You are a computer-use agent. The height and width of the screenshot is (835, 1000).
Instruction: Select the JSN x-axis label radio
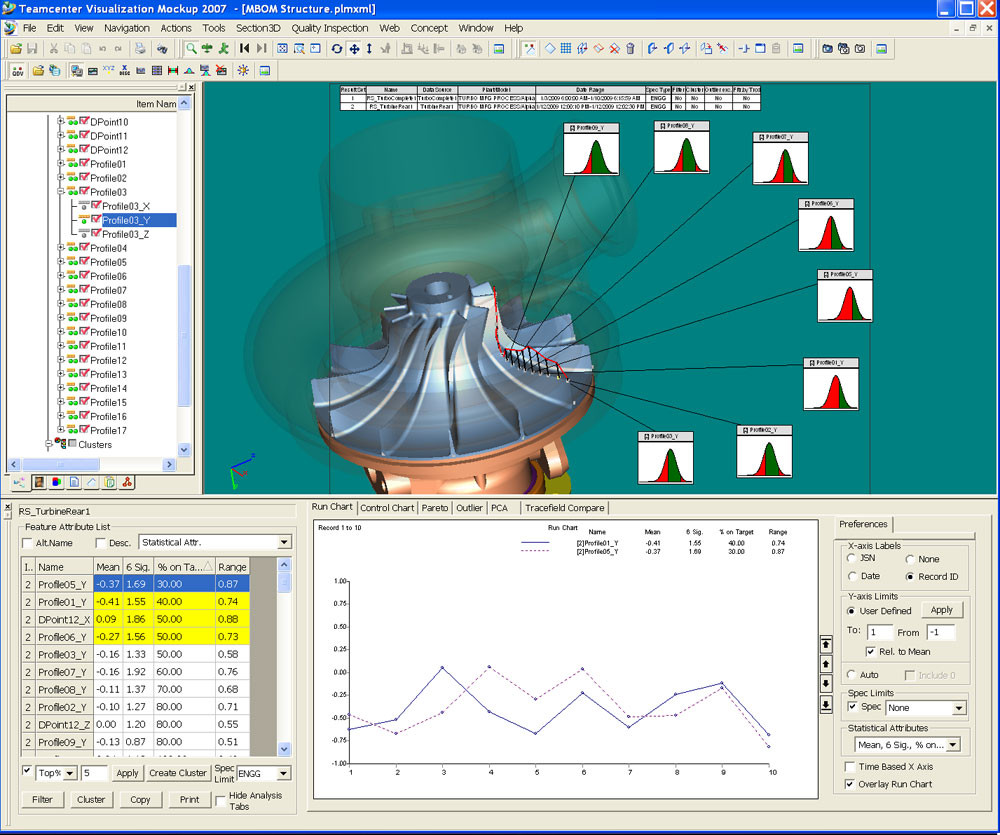click(851, 558)
